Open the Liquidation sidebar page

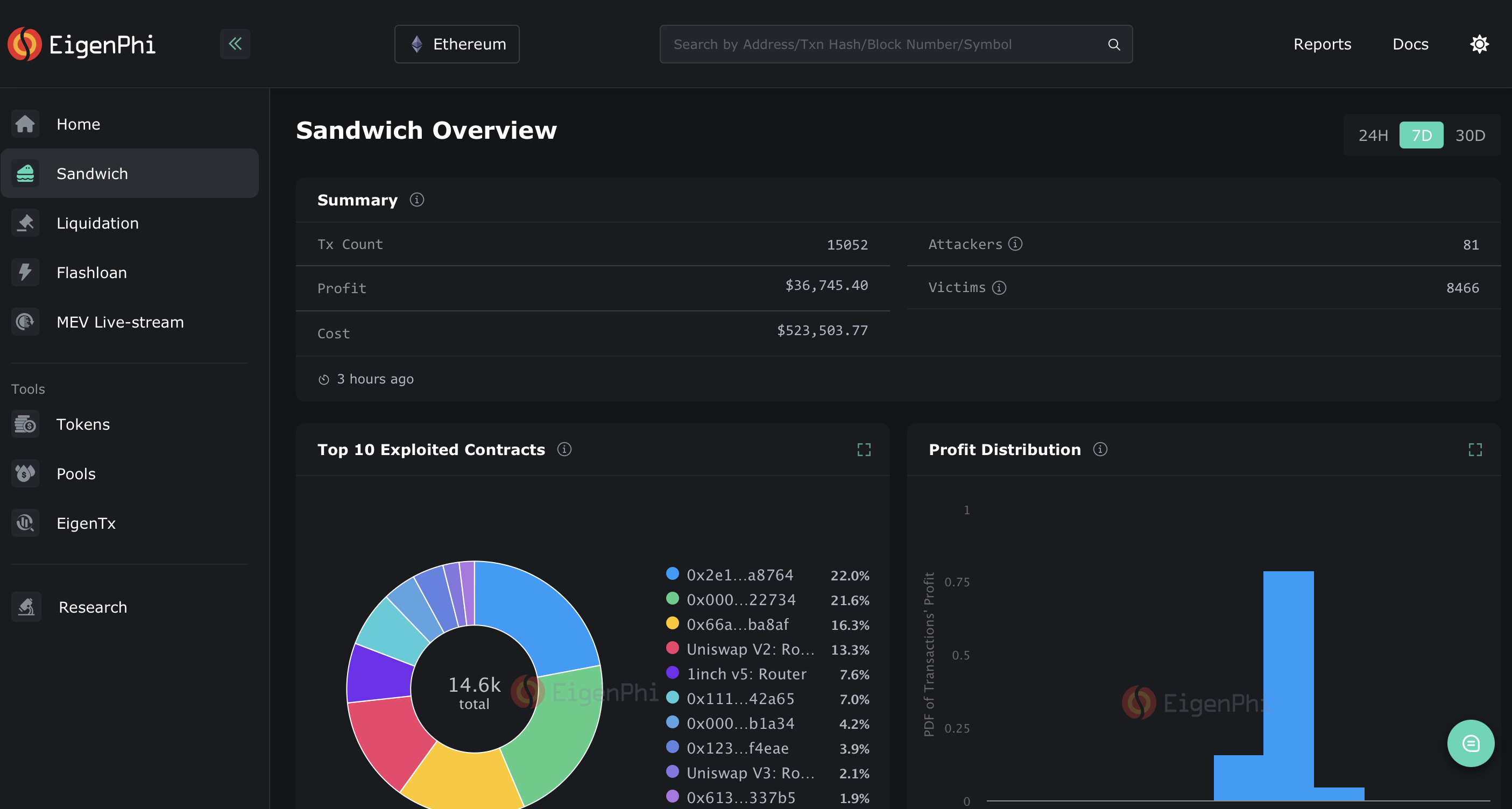coord(97,223)
